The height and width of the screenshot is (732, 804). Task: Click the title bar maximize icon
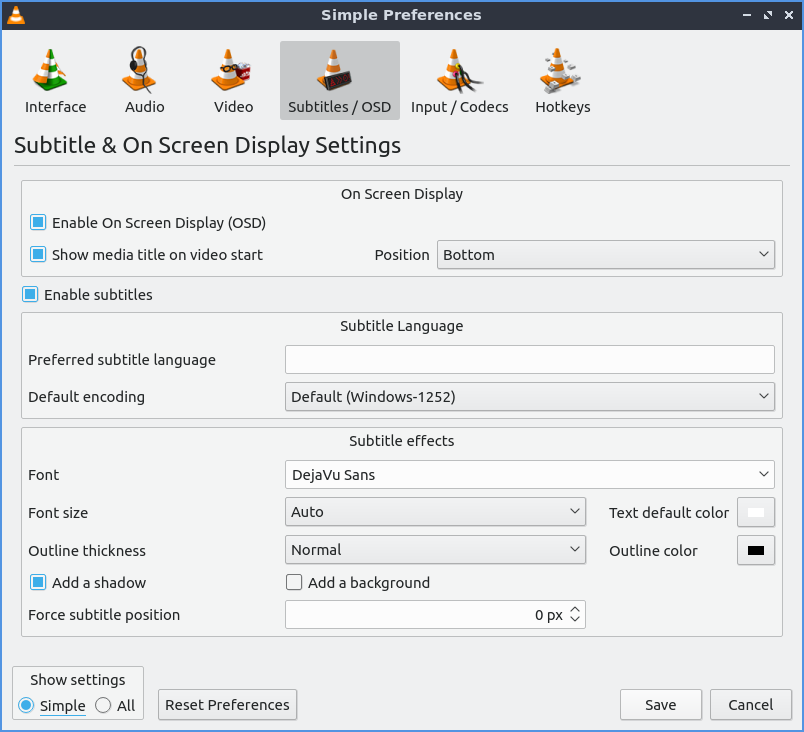(x=767, y=15)
